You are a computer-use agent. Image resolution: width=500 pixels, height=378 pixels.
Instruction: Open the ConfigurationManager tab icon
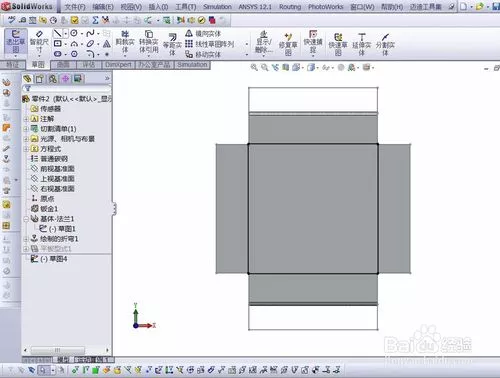[53, 79]
